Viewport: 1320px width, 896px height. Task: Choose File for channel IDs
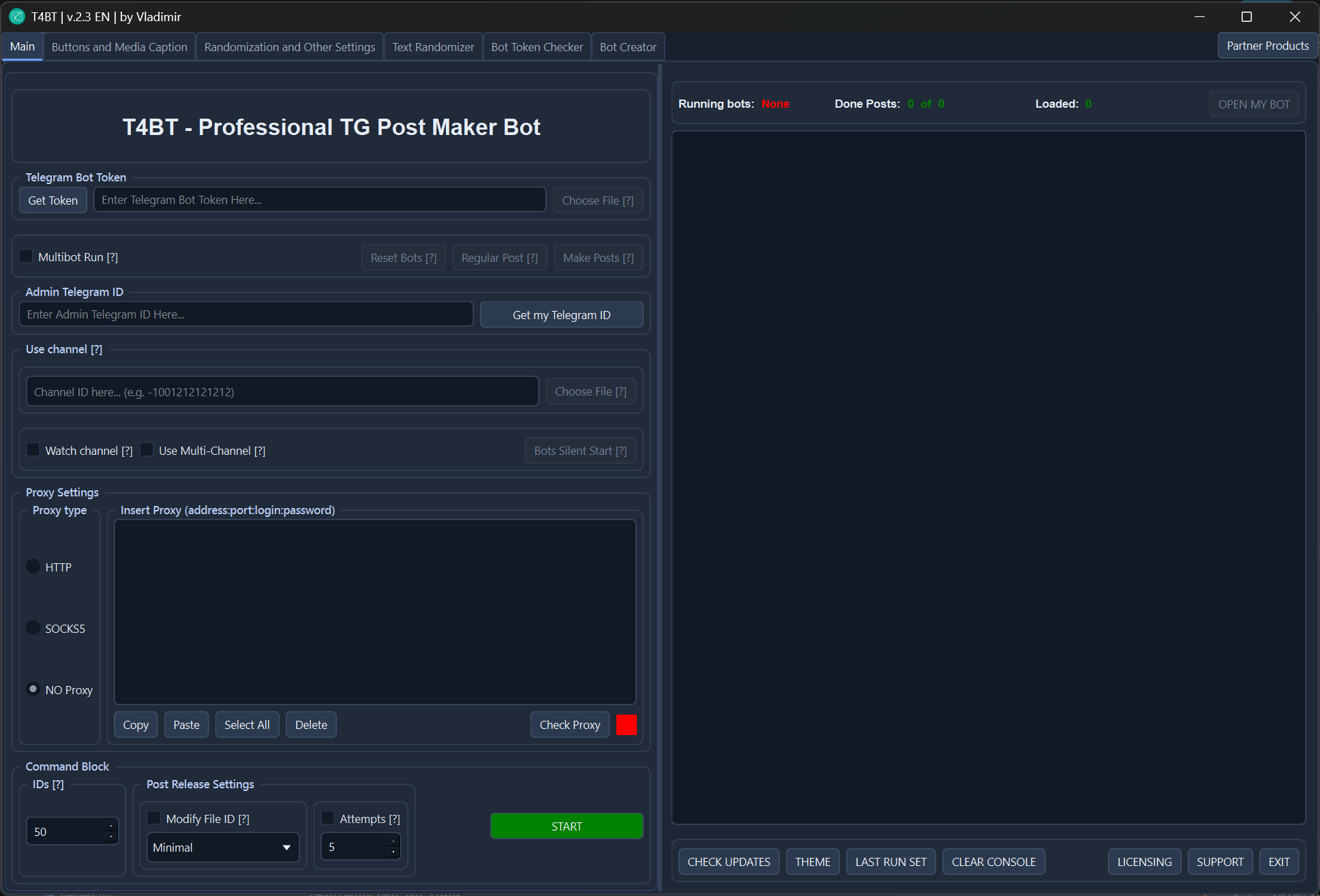pos(590,391)
